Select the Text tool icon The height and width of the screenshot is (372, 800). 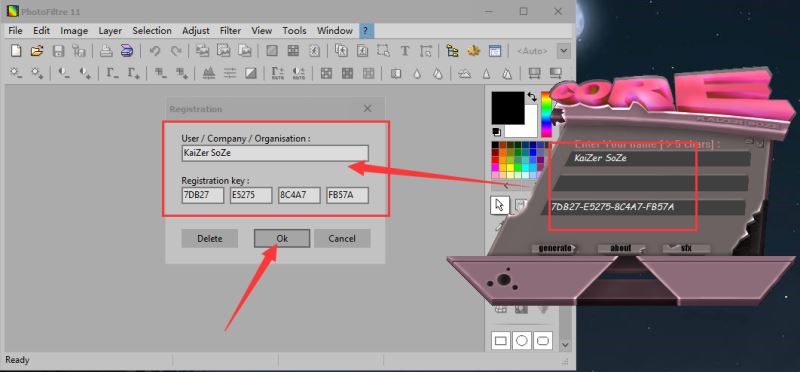[405, 51]
